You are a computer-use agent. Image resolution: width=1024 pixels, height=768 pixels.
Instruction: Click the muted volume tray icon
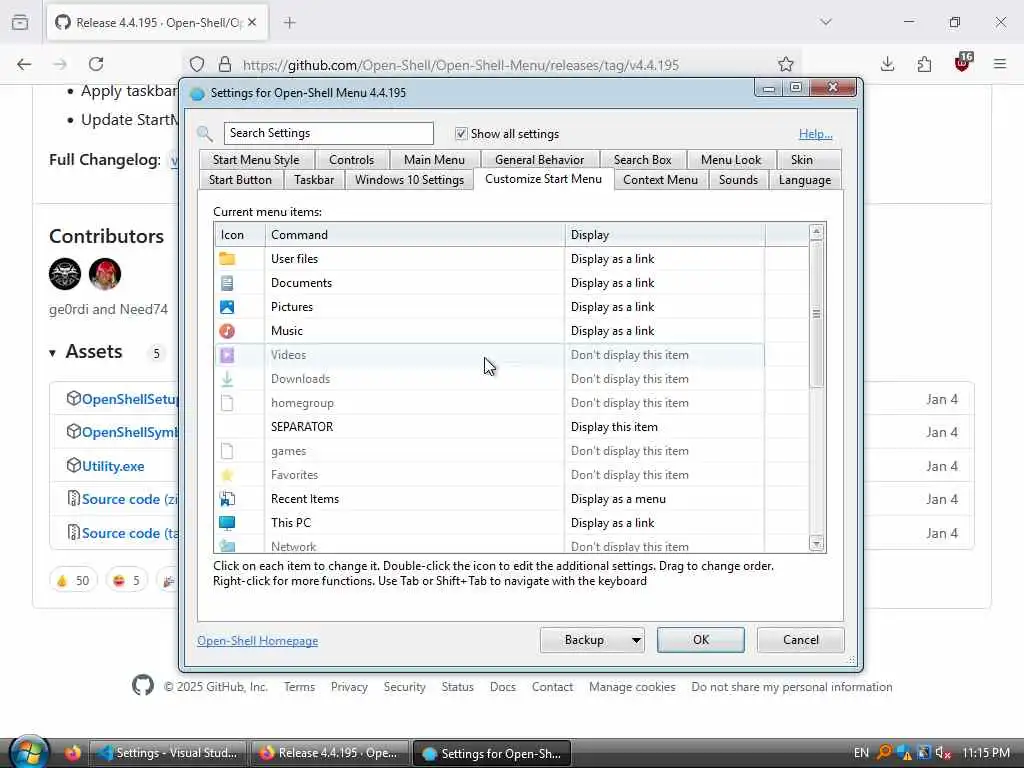942,753
